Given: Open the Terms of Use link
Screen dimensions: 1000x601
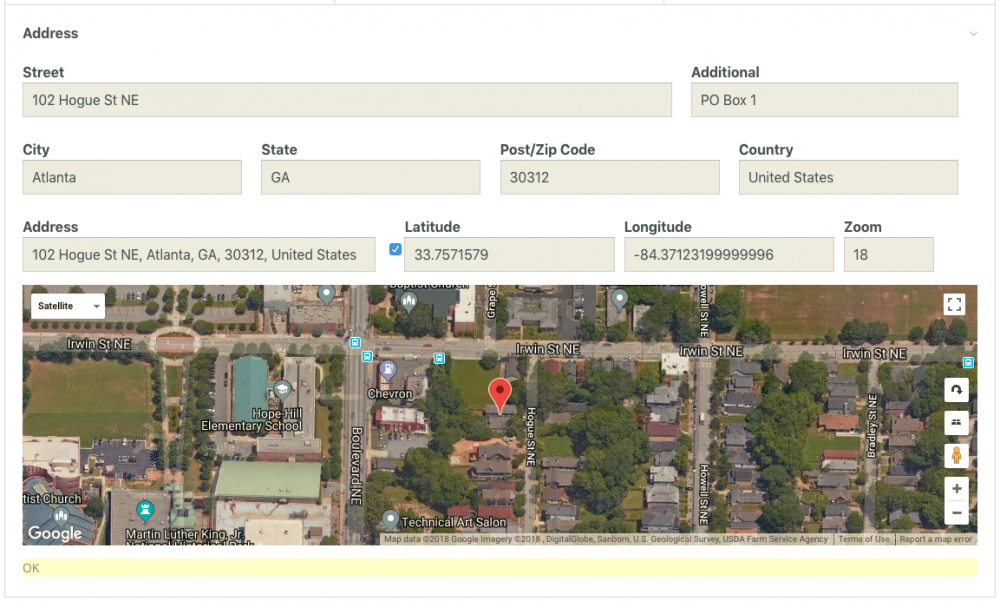Looking at the screenshot, I should pos(863,539).
